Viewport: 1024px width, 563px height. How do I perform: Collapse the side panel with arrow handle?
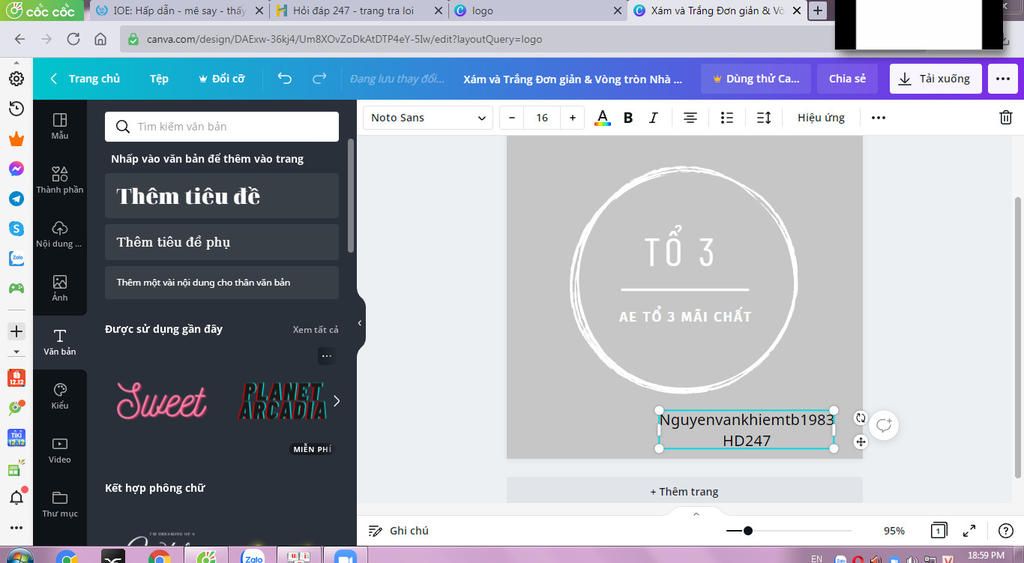(360, 322)
